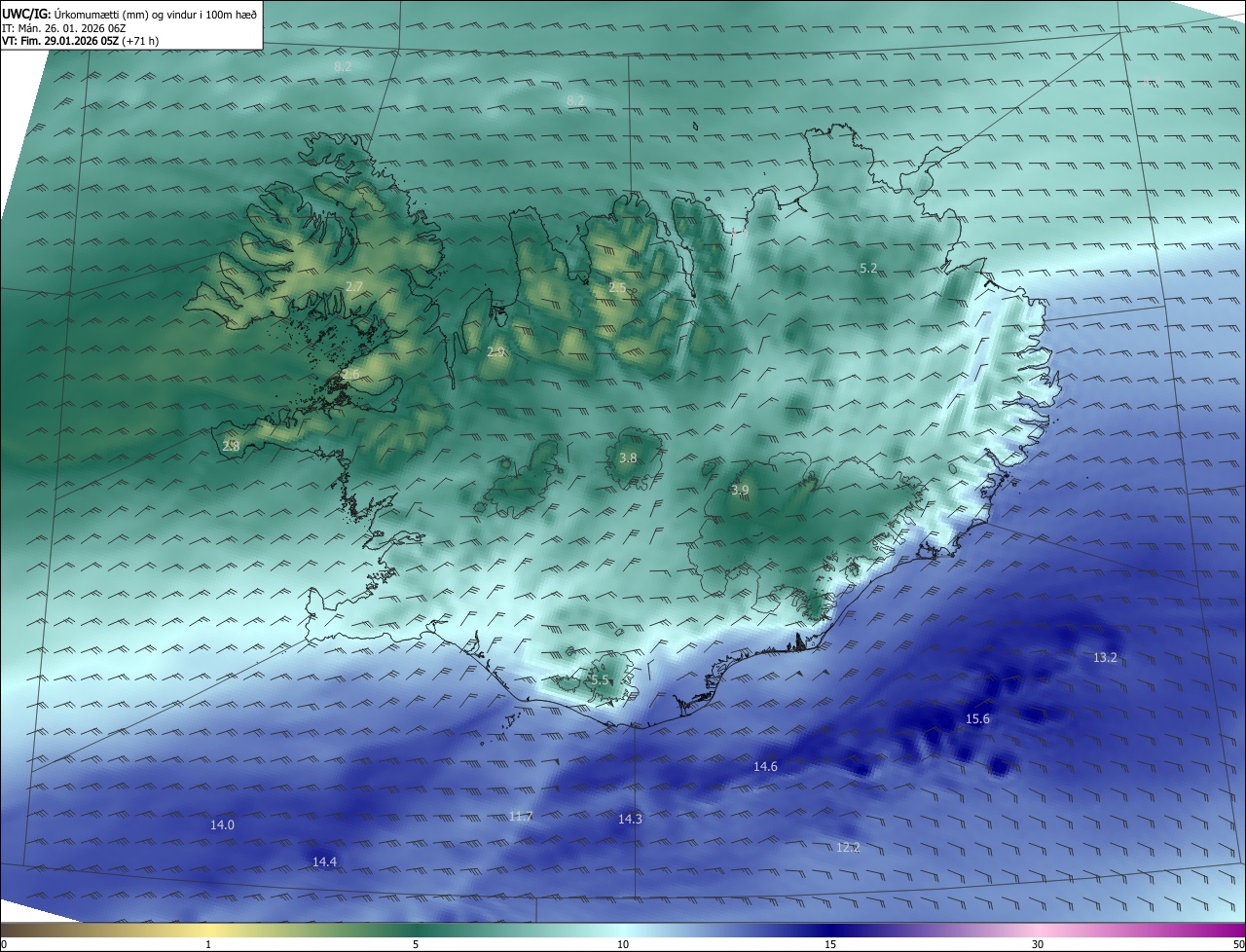Click the 2.6 map value

pyautogui.click(x=350, y=375)
